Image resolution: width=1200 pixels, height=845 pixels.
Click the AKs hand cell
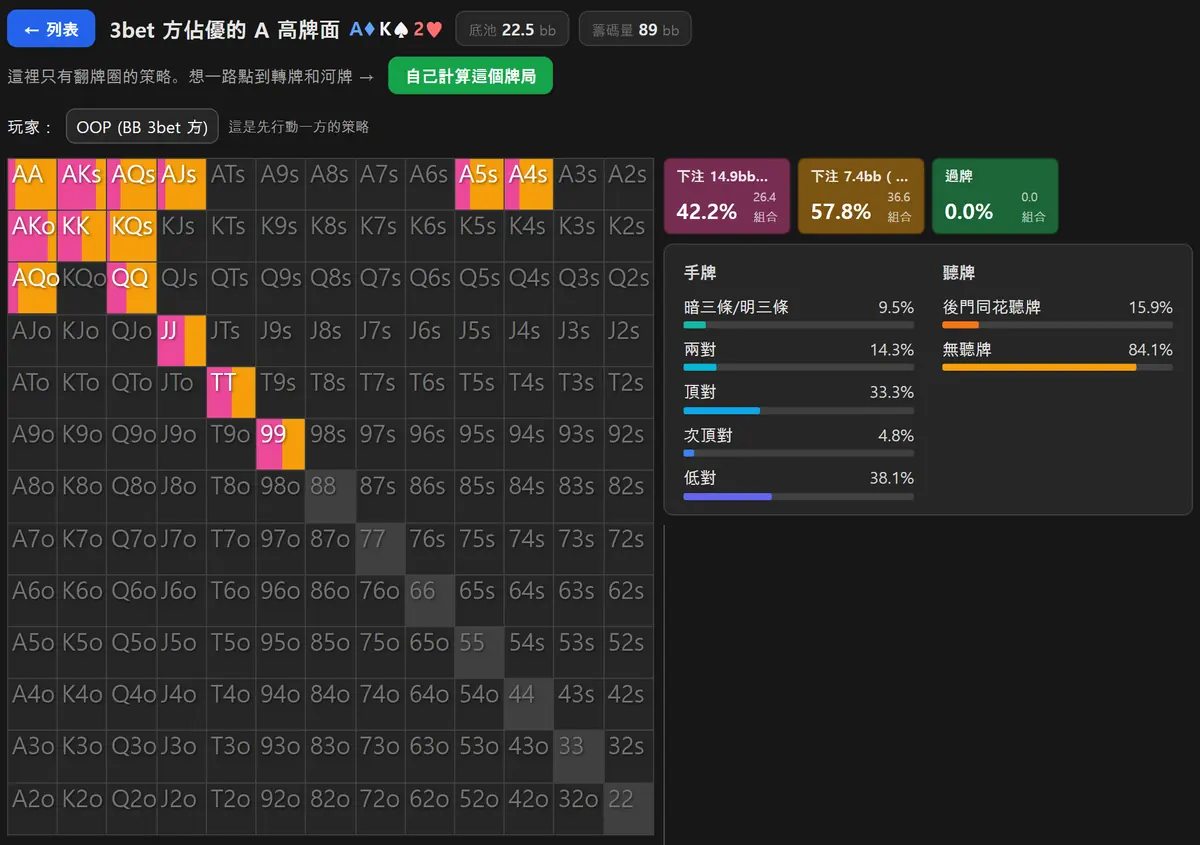(82, 184)
